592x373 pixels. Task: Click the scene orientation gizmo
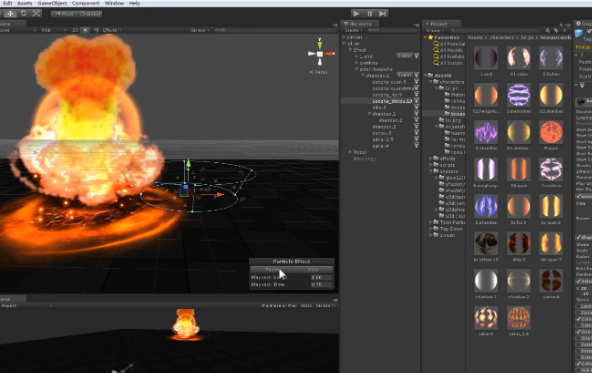320,54
